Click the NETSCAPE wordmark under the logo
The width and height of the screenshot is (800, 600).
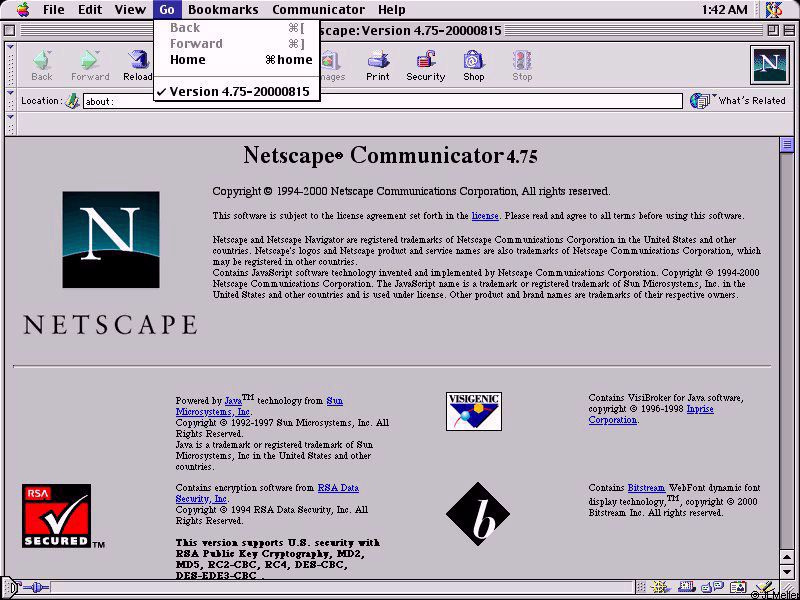(x=110, y=324)
